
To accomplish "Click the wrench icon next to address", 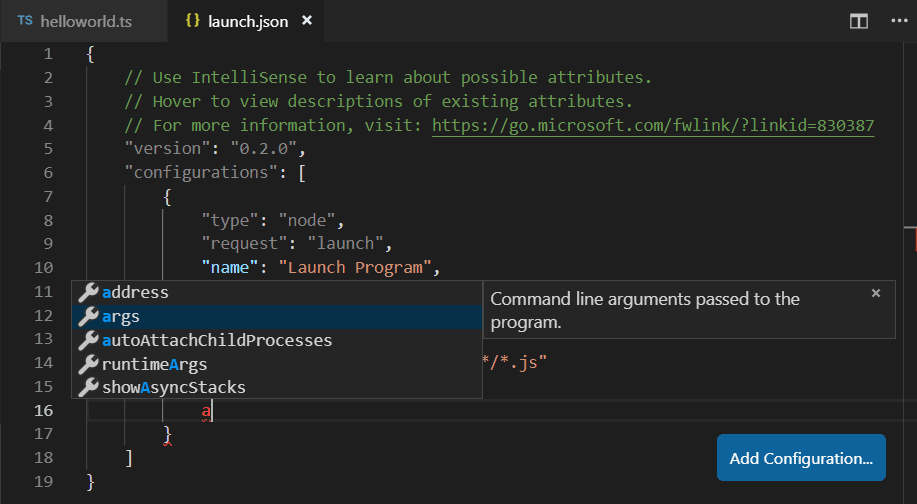I will point(89,292).
